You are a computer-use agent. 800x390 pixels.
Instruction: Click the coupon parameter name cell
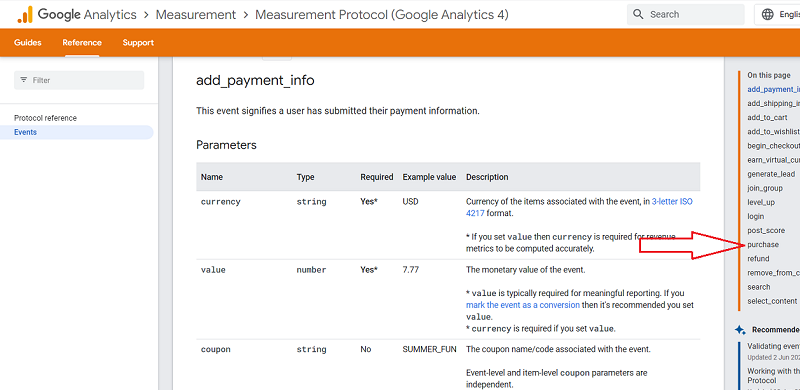[x=215, y=350]
